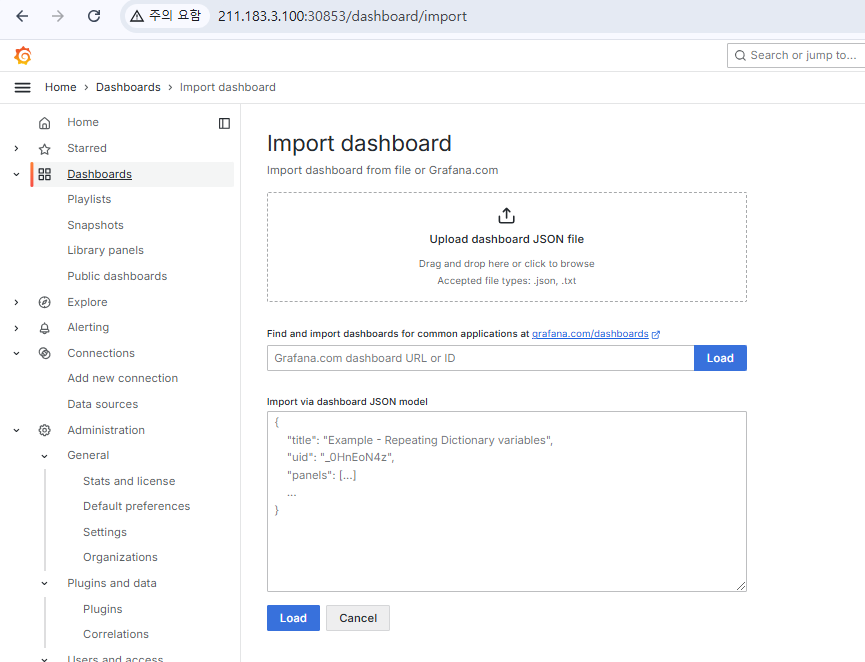Screen dimensions: 865x662
Task: Go to Home breadcrumb
Action: (x=61, y=87)
